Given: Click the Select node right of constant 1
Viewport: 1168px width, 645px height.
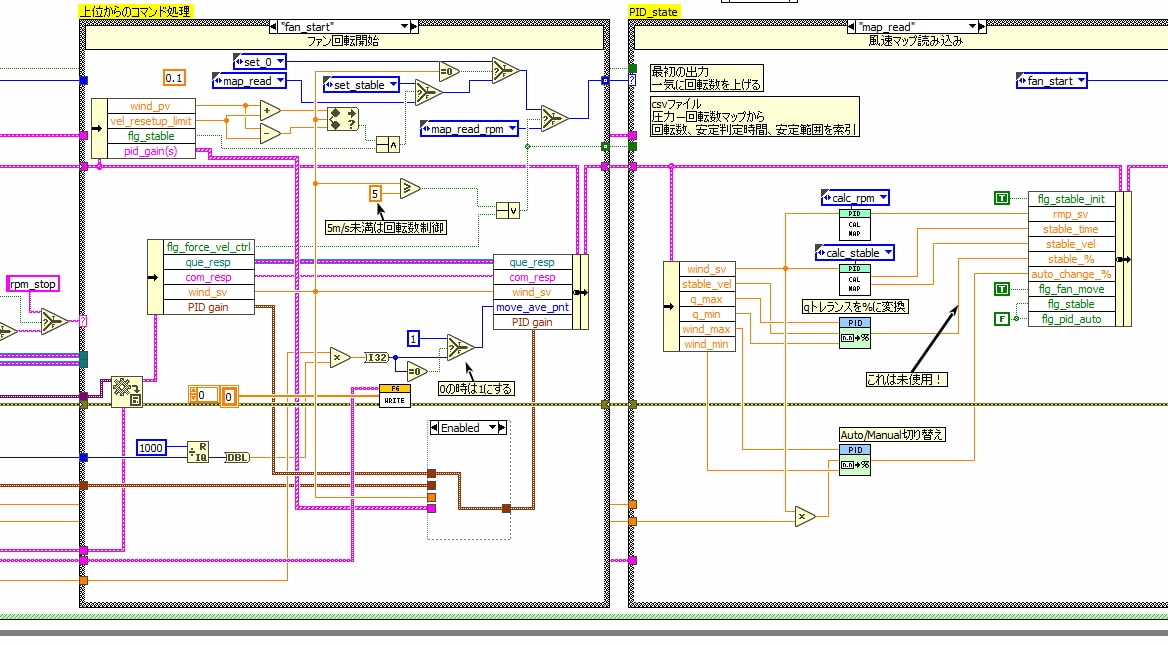Looking at the screenshot, I should (460, 347).
